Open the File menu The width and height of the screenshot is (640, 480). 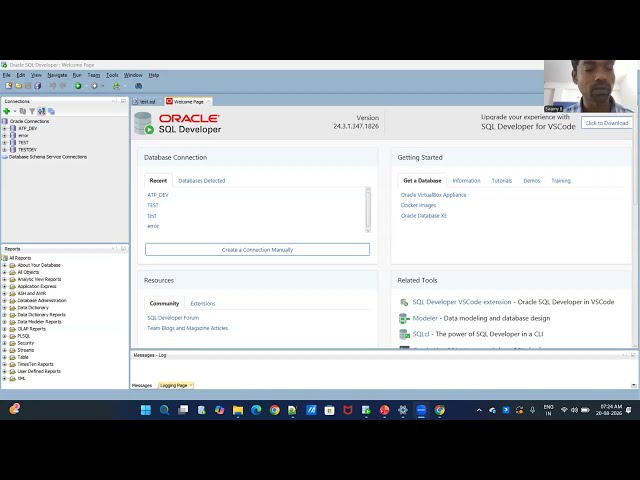pos(7,75)
